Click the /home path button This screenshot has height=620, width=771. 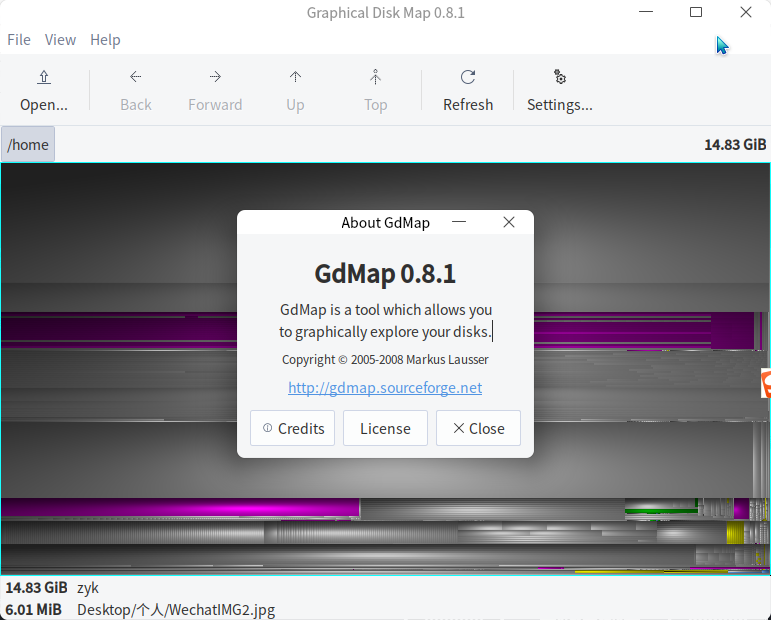28,145
